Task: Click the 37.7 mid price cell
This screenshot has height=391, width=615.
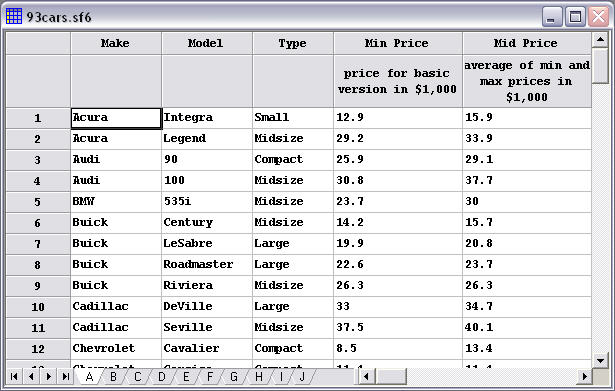Action: [x=527, y=181]
